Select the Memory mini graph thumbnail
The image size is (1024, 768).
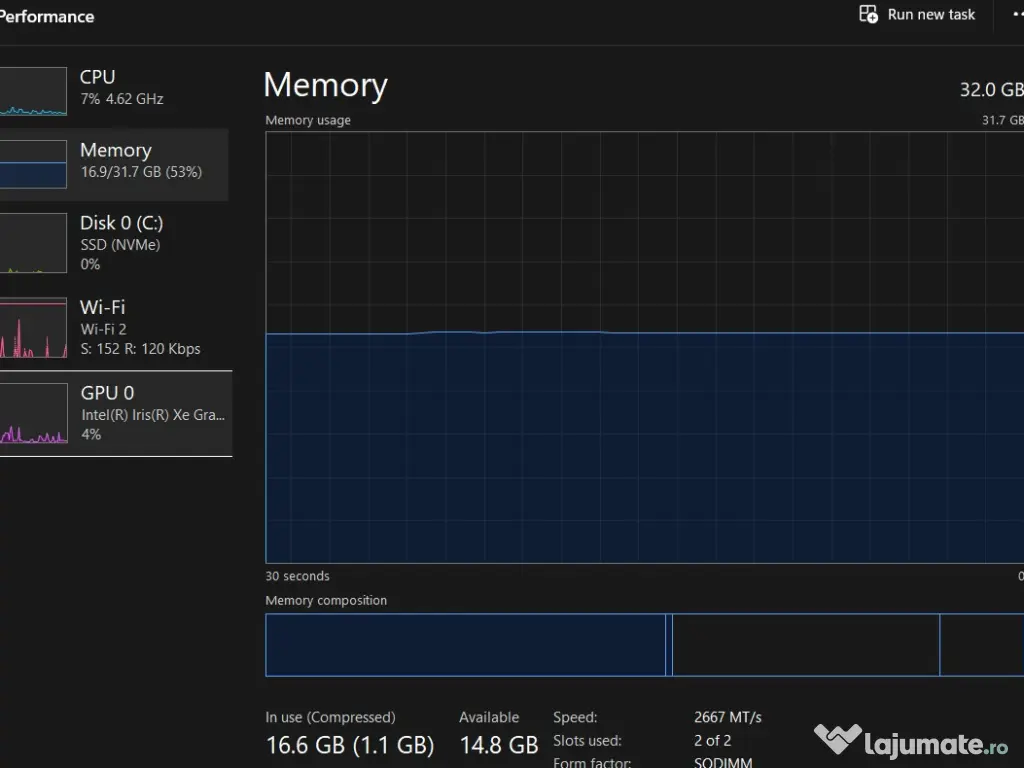tap(33, 165)
